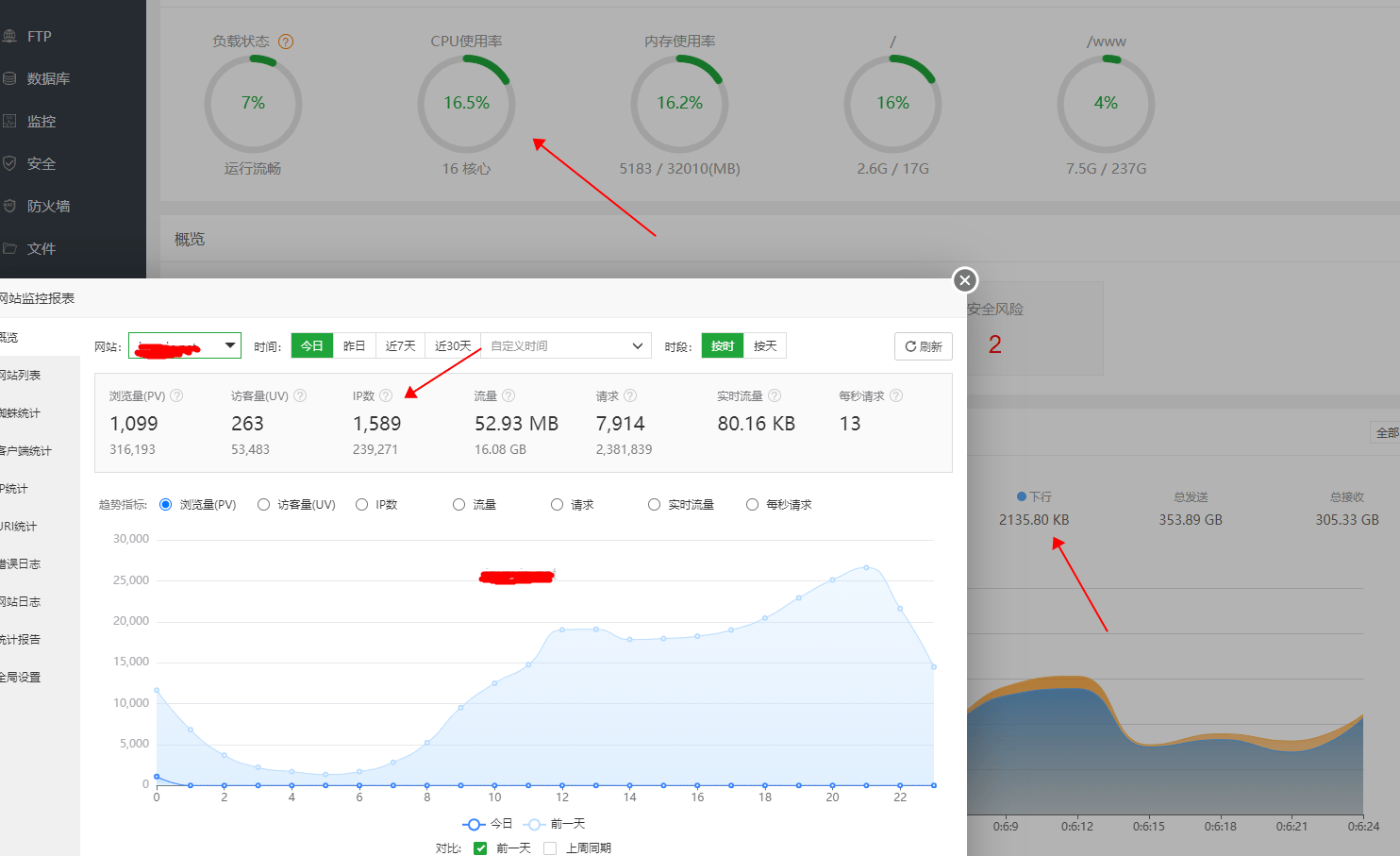Click help icon beside 浏览量(PV)

pyautogui.click(x=176, y=395)
